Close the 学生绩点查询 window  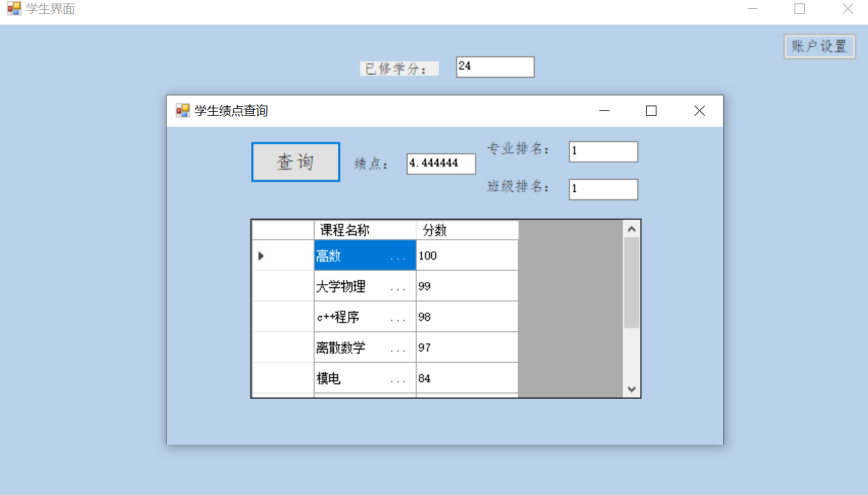point(699,111)
